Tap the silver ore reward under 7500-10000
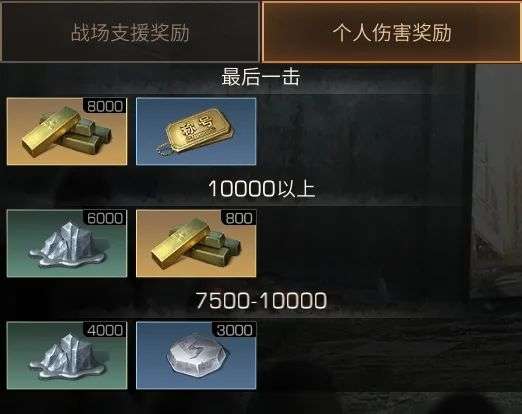This screenshot has width=522, height=414. point(67,355)
